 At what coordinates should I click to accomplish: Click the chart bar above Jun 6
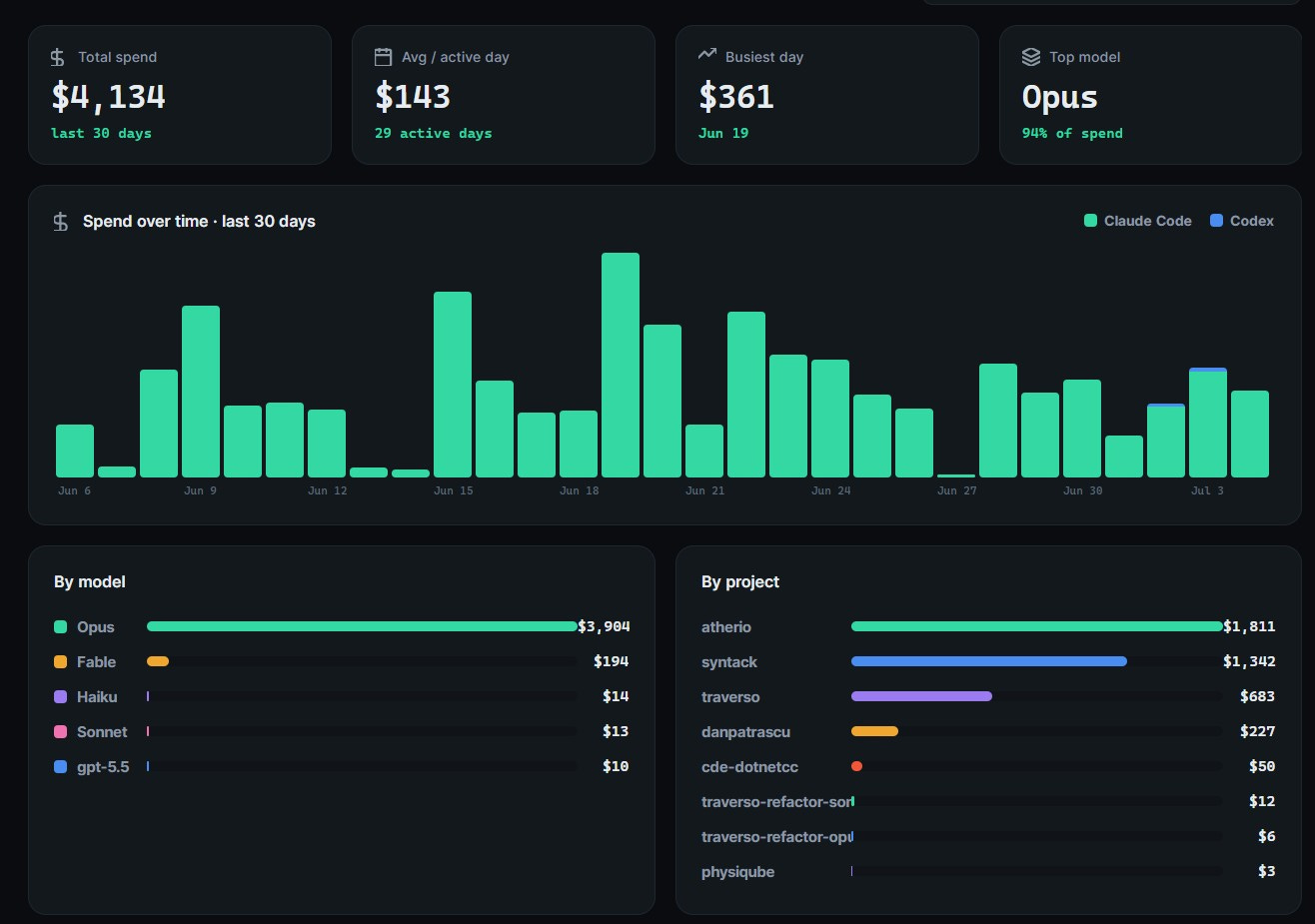point(75,451)
